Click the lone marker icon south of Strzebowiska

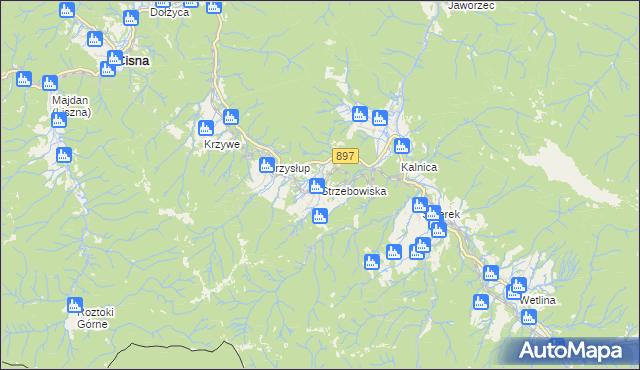pos(320,216)
